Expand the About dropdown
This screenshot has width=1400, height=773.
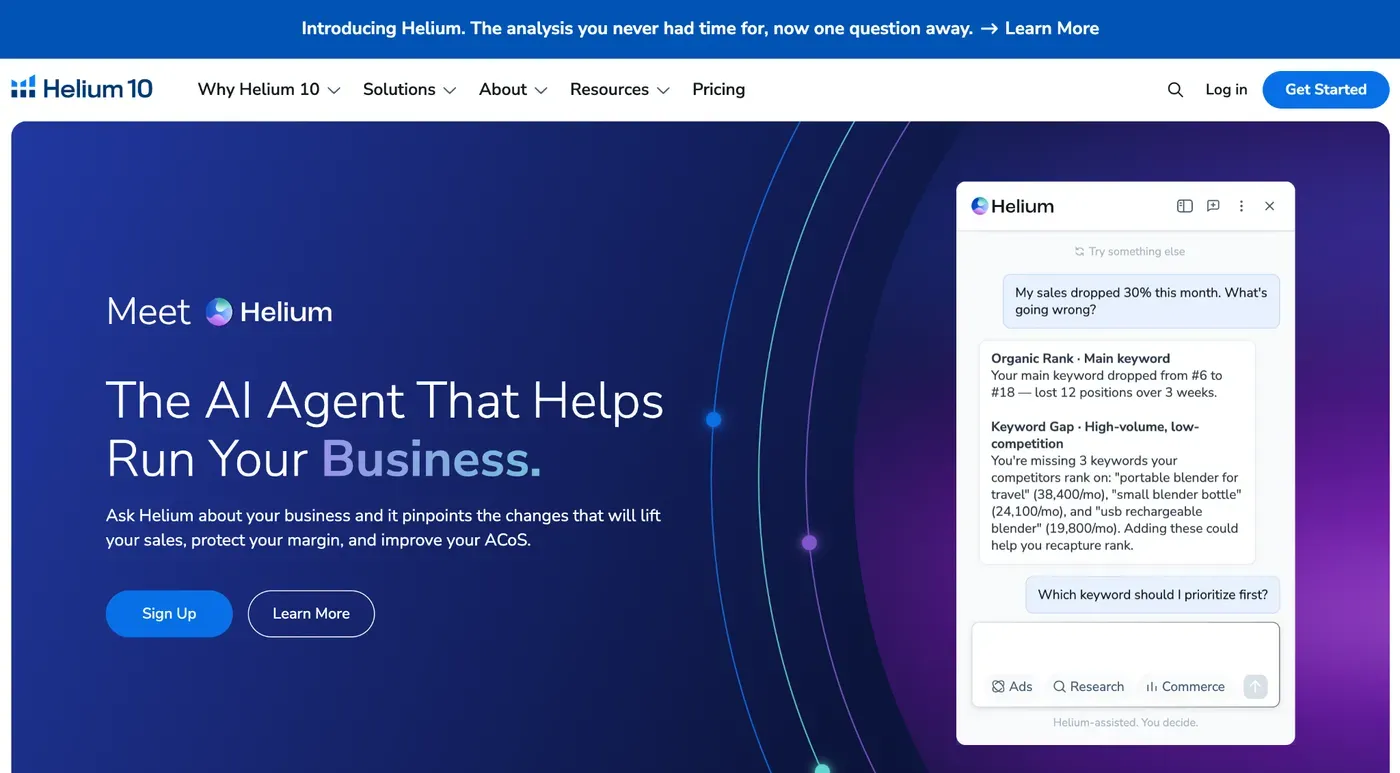point(513,89)
